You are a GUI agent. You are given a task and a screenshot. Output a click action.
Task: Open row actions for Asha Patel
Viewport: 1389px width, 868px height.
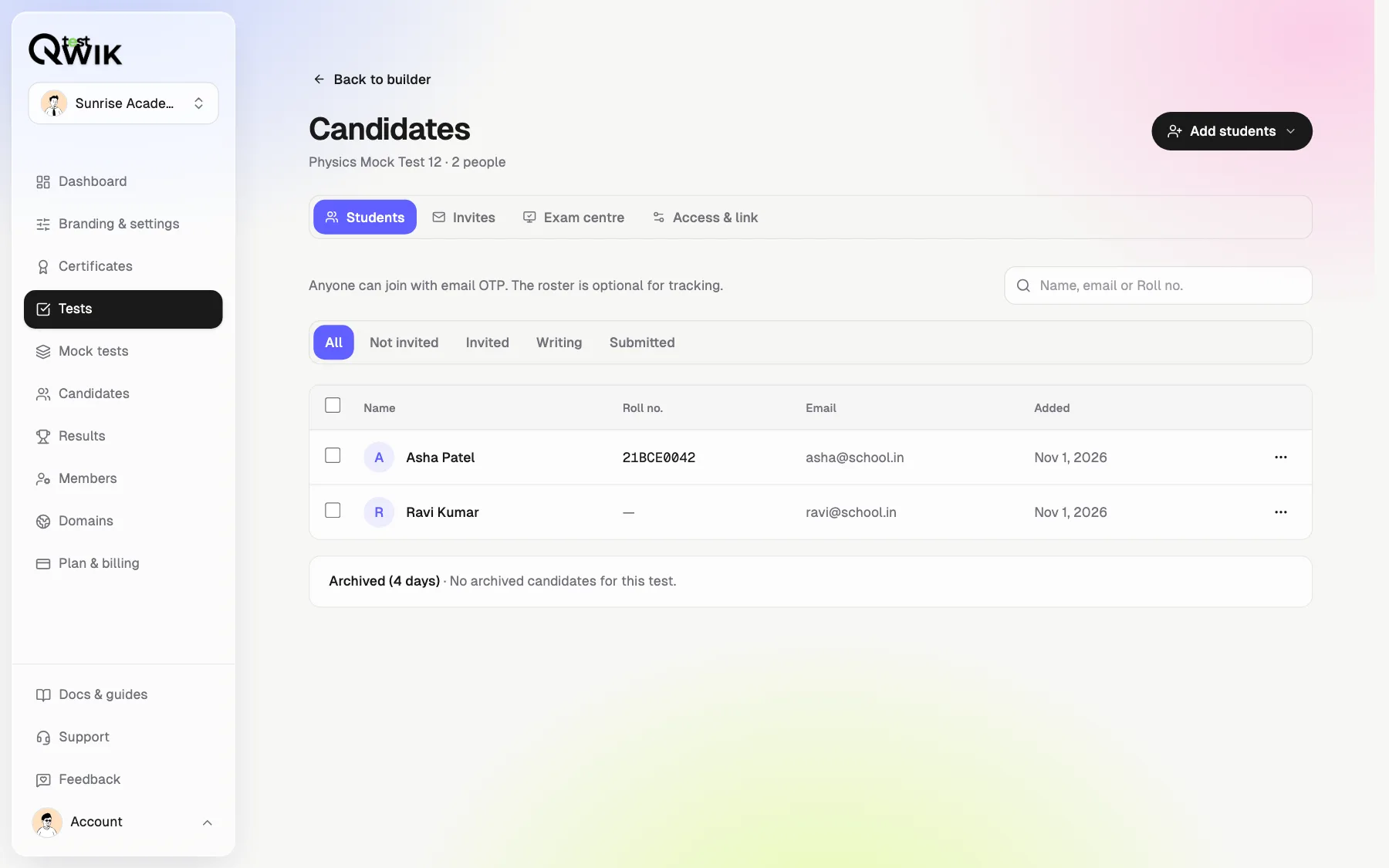[x=1281, y=458]
